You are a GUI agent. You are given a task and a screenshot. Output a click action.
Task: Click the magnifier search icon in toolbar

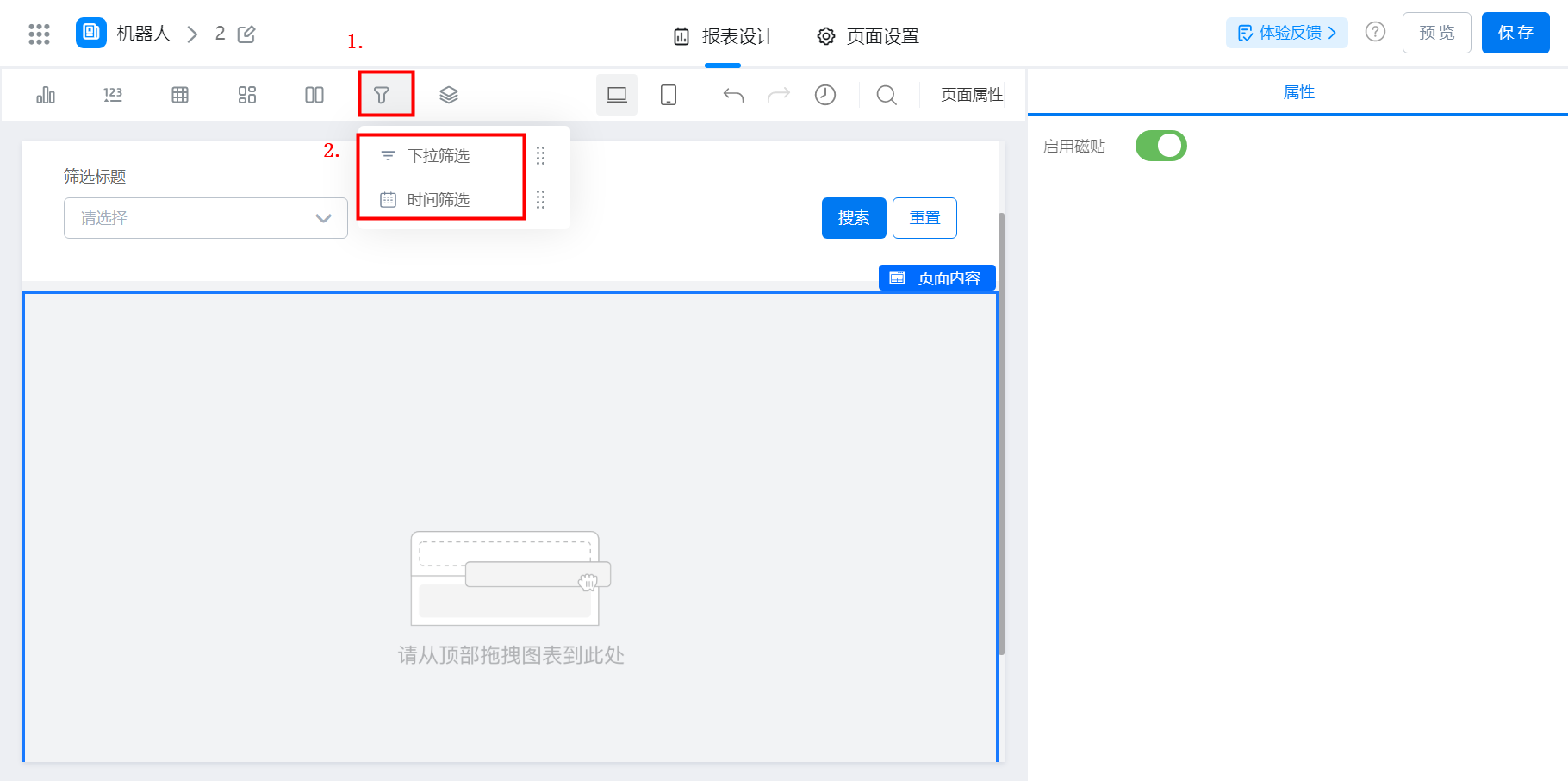(887, 95)
